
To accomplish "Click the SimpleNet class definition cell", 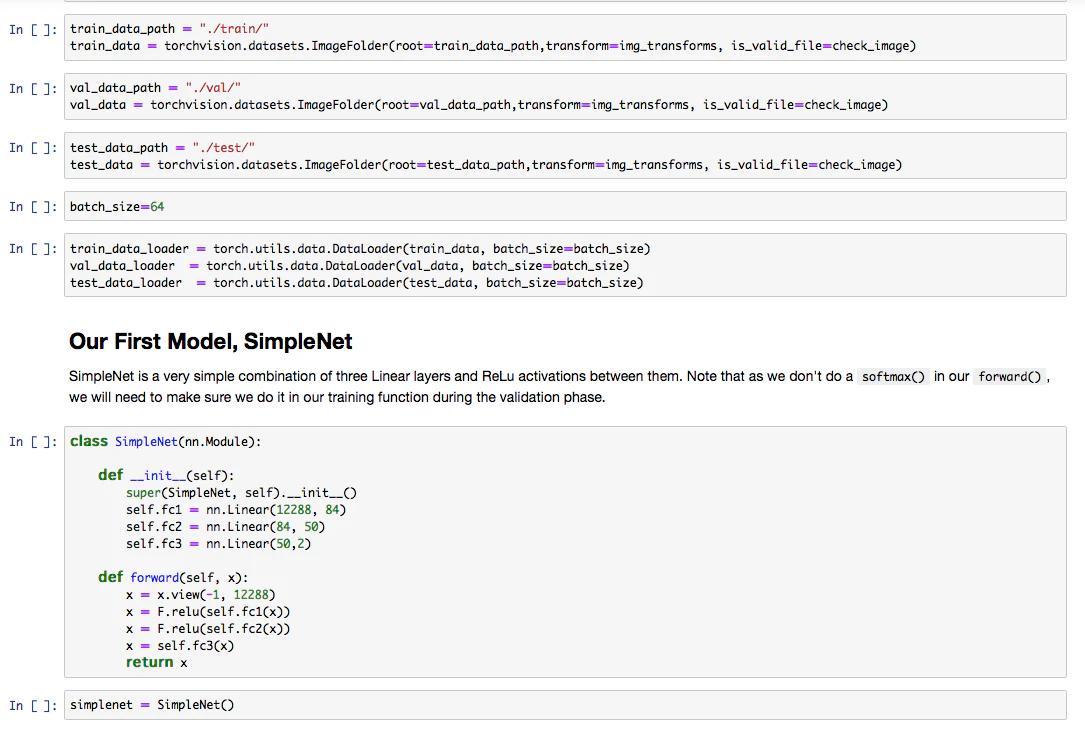I will tap(565, 552).
